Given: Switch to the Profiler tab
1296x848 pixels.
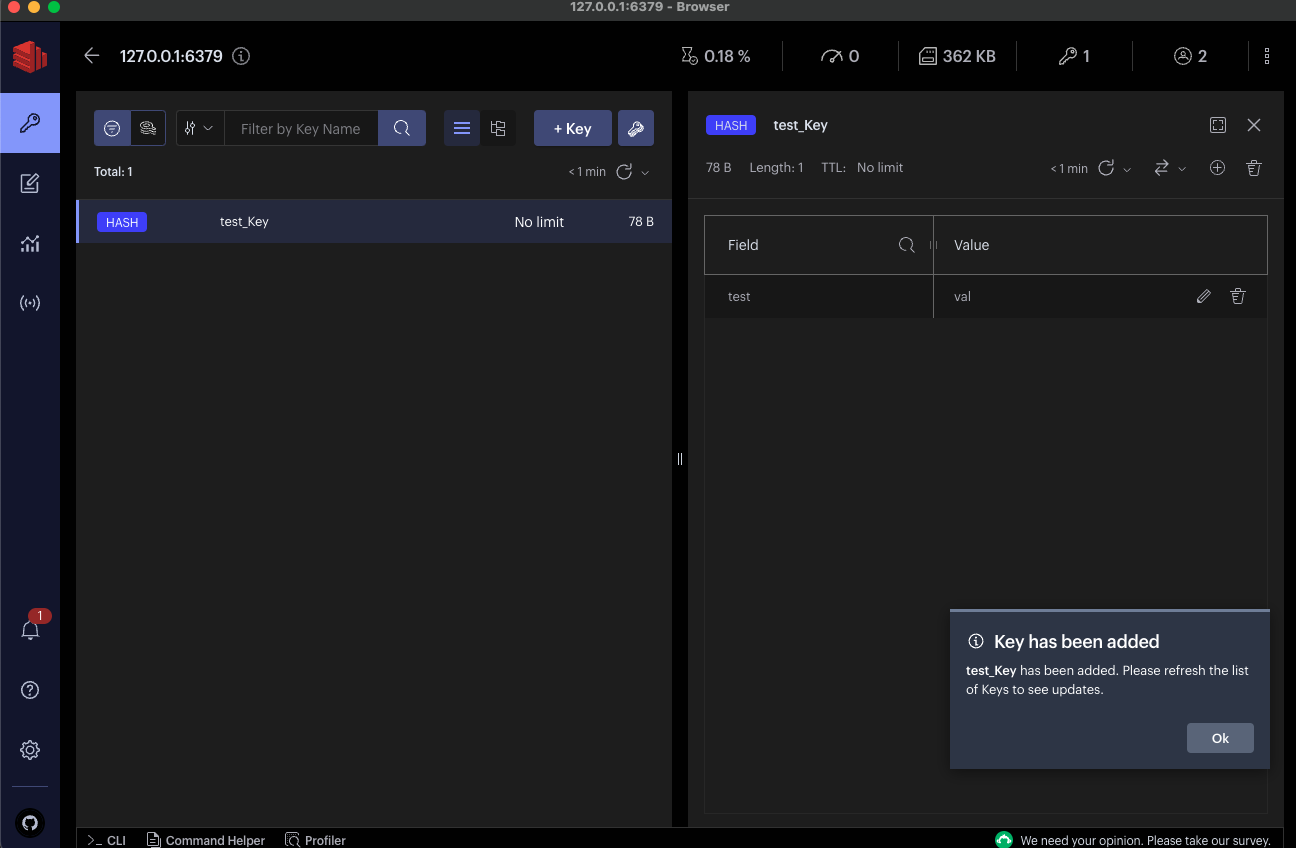Looking at the screenshot, I should [315, 840].
